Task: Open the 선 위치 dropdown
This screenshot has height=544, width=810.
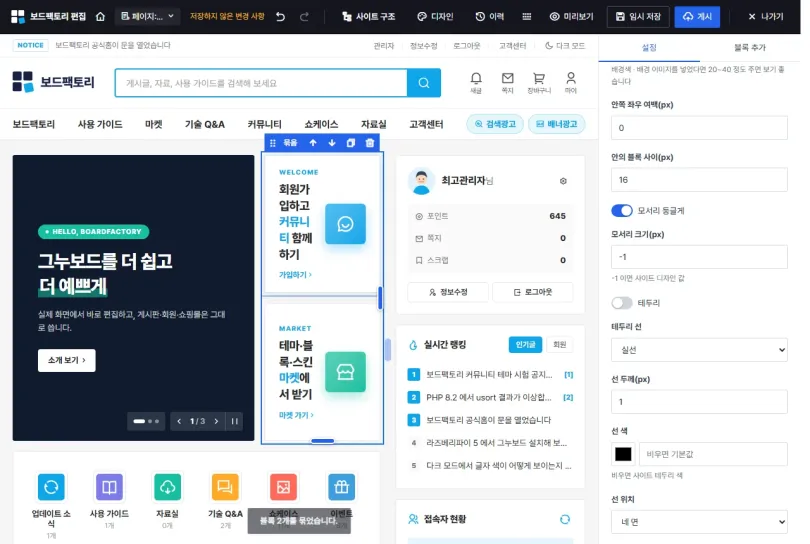Action: click(699, 522)
